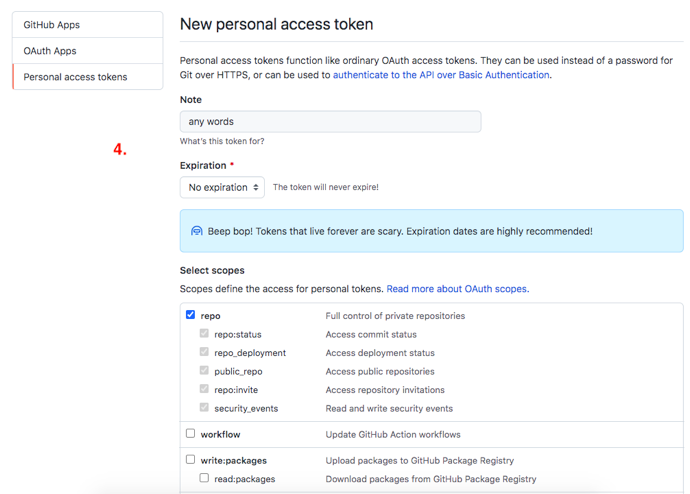Check the write:packages scope
Viewport: 690px width, 494px height.
tap(190, 460)
